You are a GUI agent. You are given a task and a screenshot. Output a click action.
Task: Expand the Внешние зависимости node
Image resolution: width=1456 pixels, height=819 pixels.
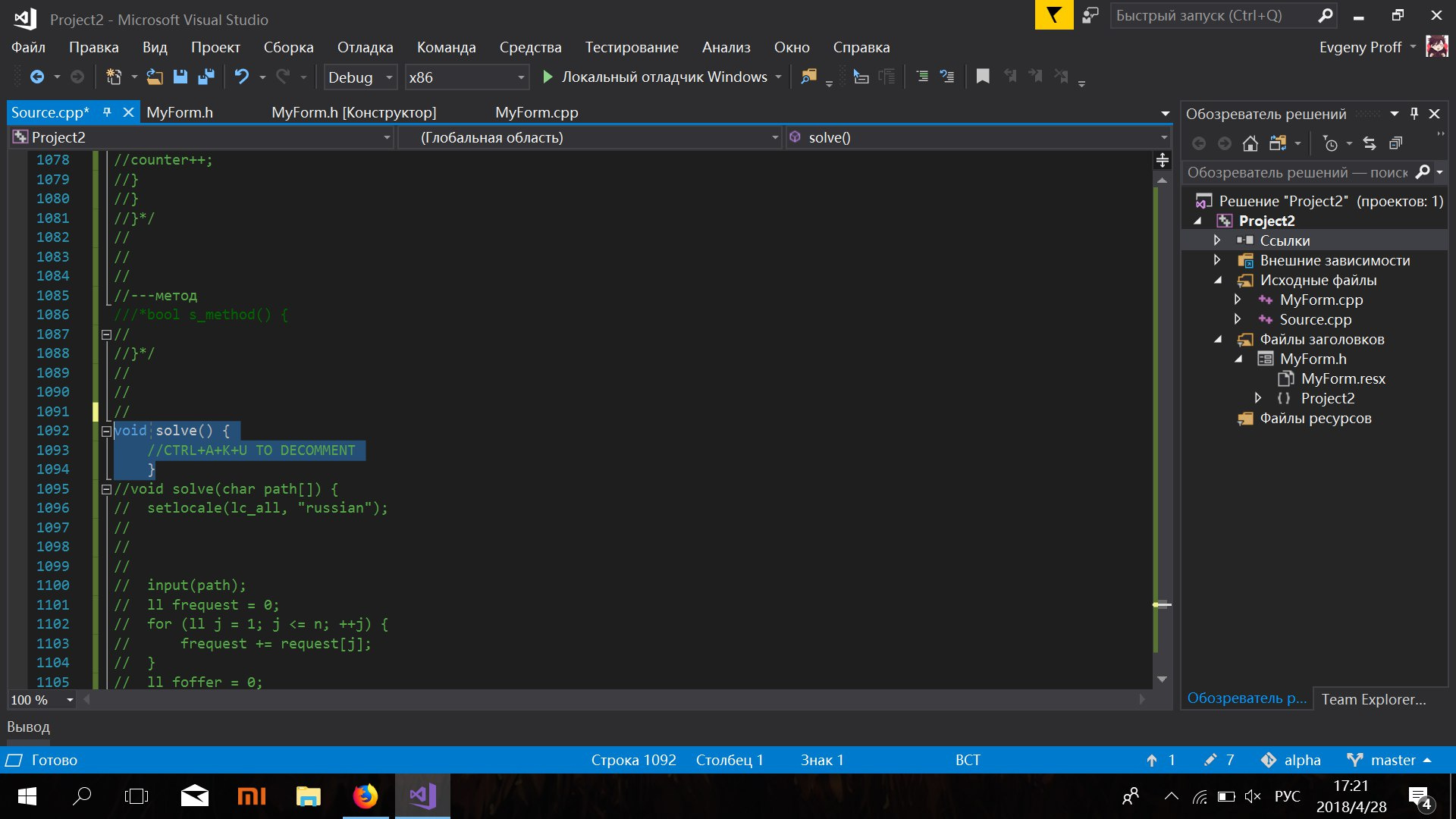pyautogui.click(x=1217, y=260)
